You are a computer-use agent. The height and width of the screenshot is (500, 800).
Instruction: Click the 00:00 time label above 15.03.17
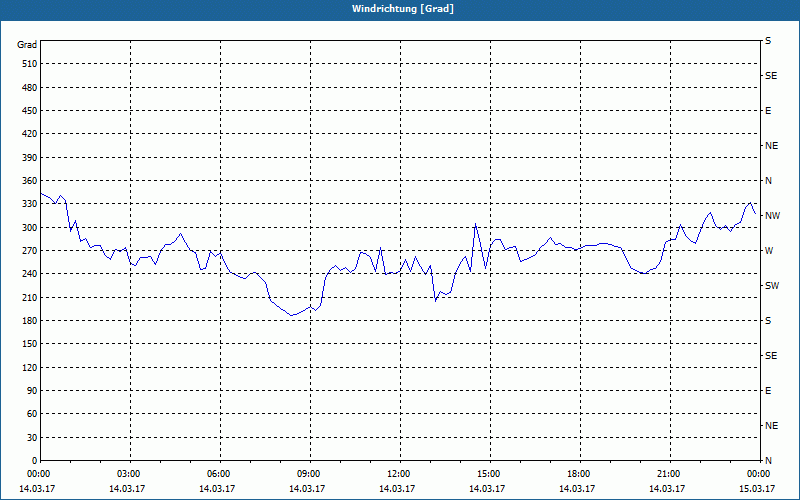click(758, 474)
